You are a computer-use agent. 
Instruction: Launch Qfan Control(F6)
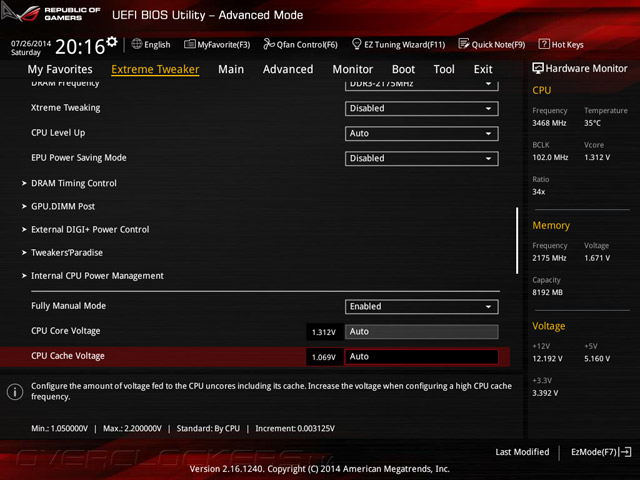[x=300, y=44]
